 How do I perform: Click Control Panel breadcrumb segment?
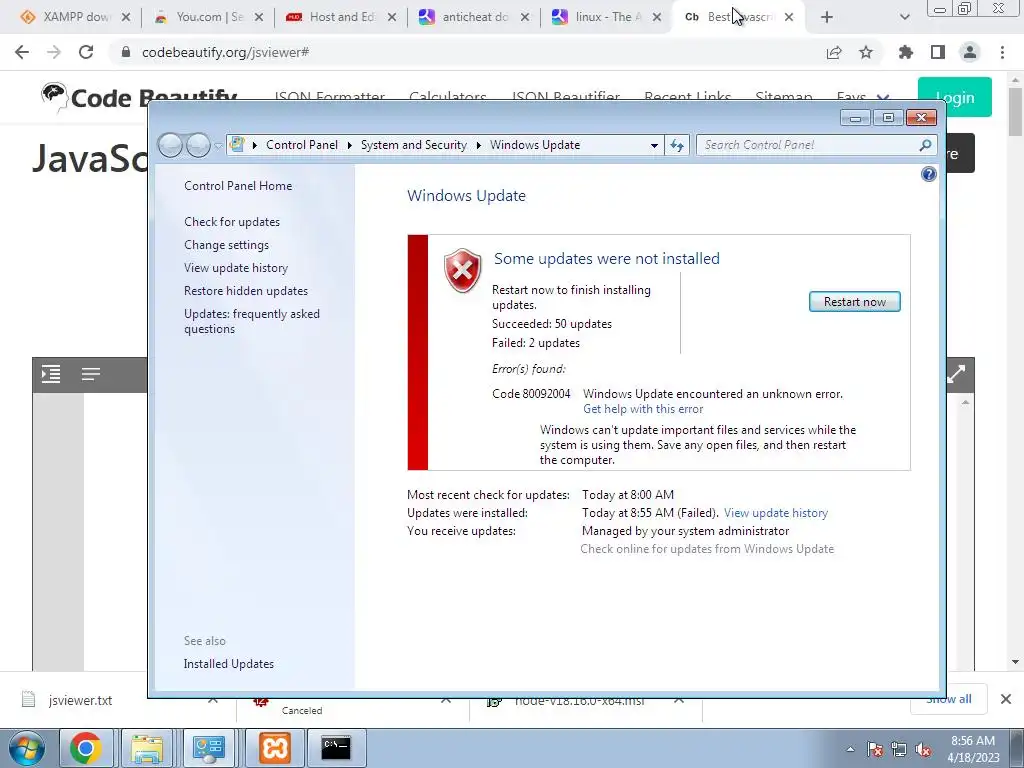point(302,145)
